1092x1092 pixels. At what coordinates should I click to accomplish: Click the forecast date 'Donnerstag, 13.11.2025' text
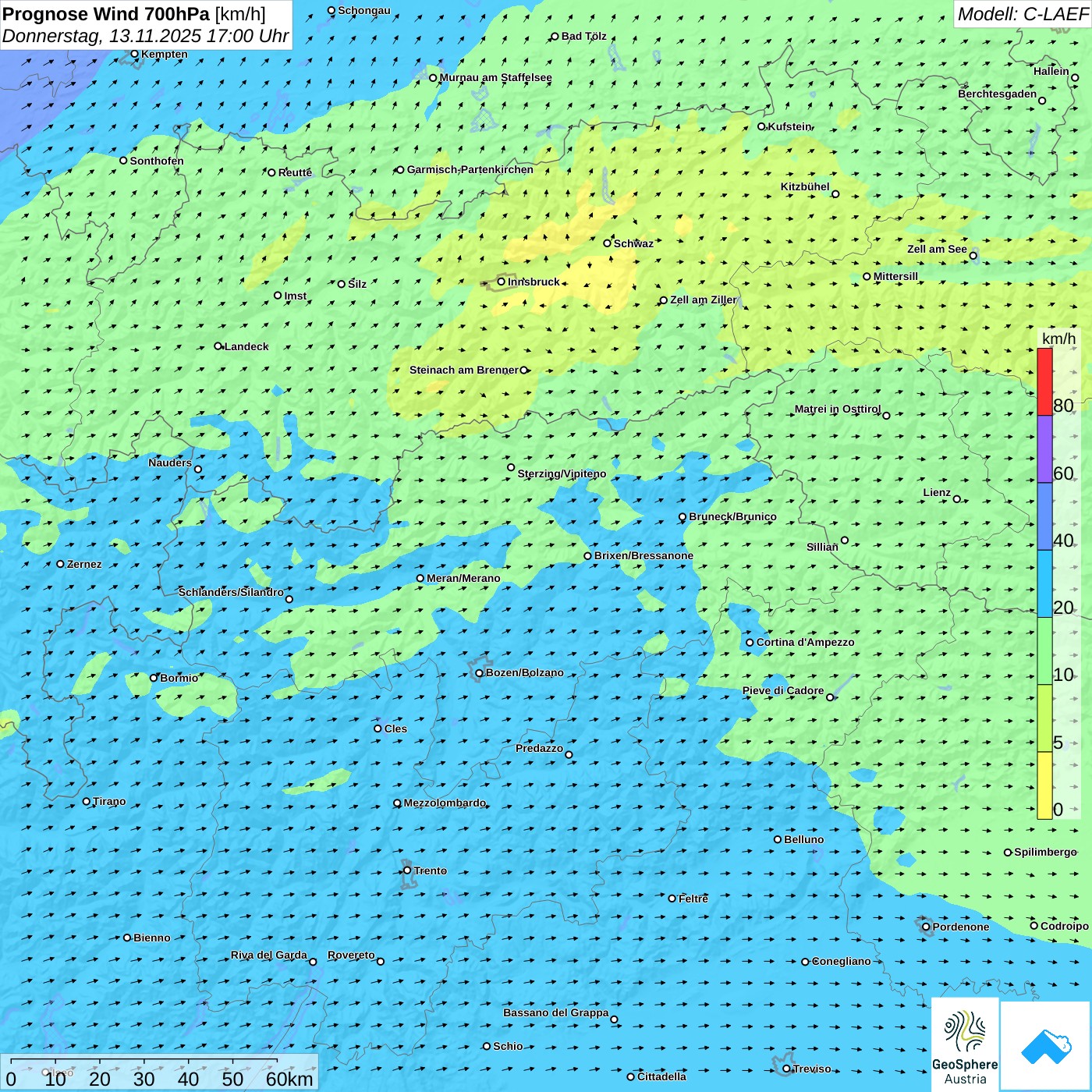tap(101, 36)
